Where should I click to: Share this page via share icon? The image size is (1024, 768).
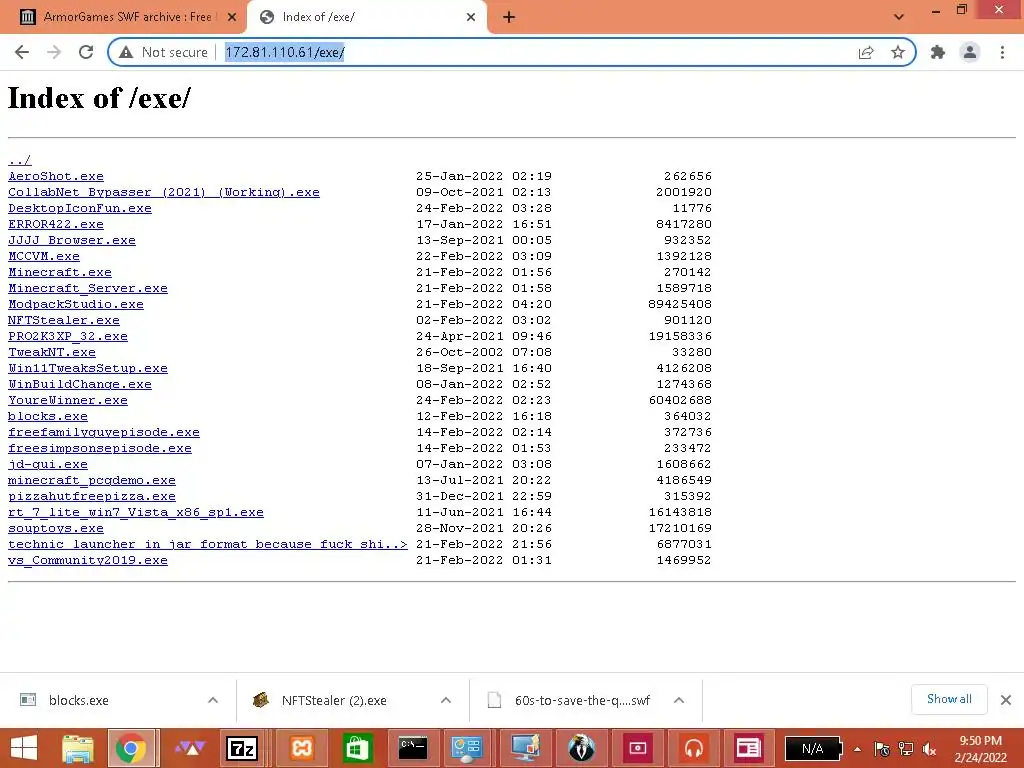[x=866, y=52]
